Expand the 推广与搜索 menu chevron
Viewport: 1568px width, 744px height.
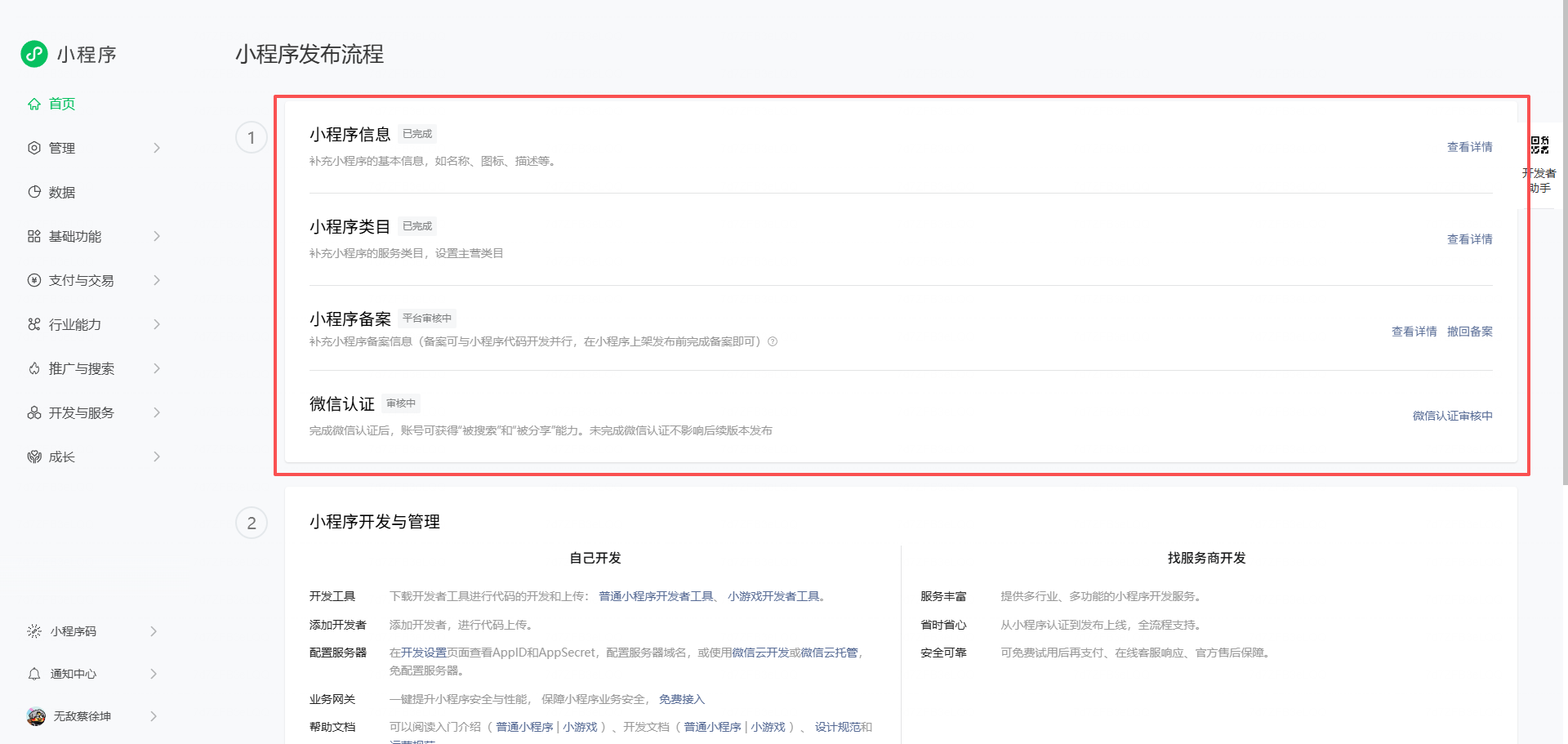coord(157,368)
